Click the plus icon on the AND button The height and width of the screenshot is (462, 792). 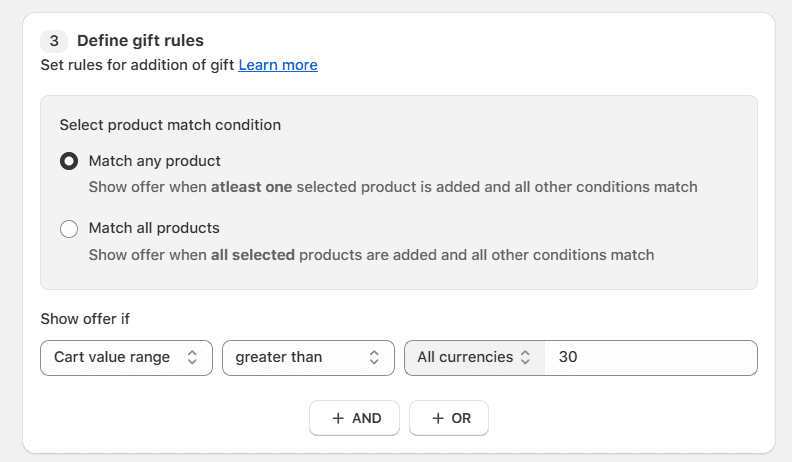coord(338,419)
